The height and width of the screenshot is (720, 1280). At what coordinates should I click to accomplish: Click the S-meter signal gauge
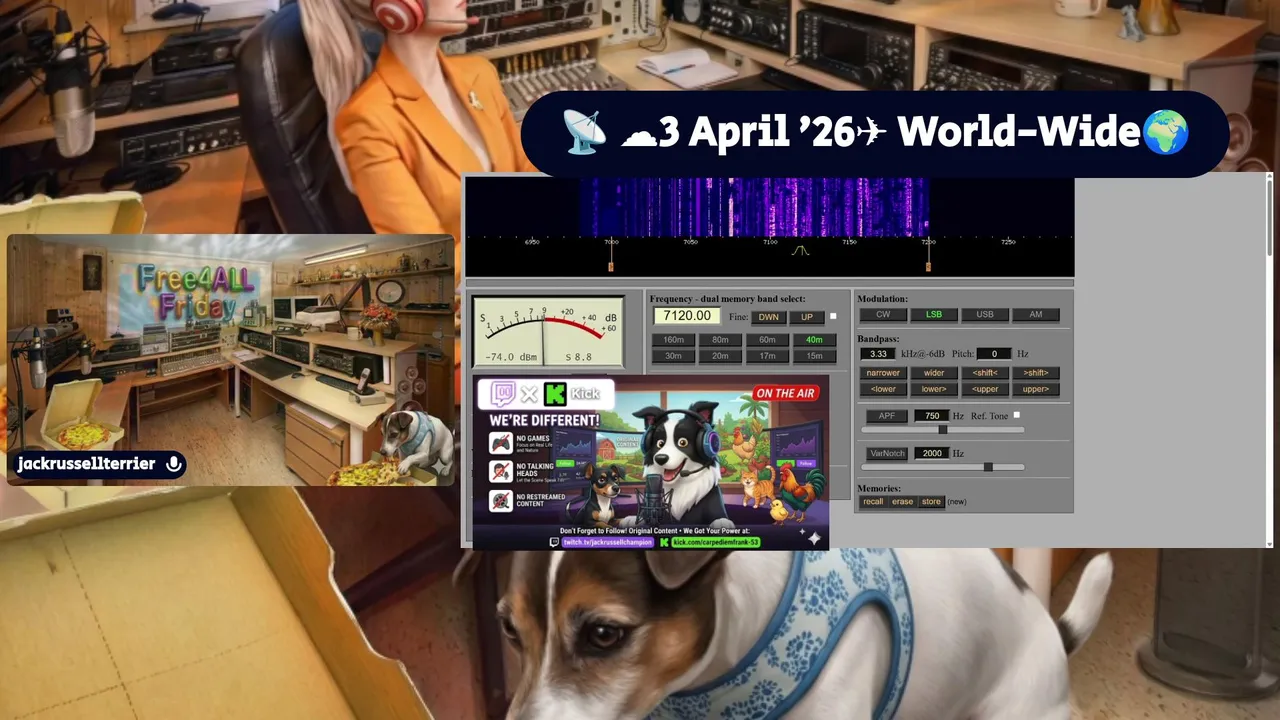coord(548,332)
